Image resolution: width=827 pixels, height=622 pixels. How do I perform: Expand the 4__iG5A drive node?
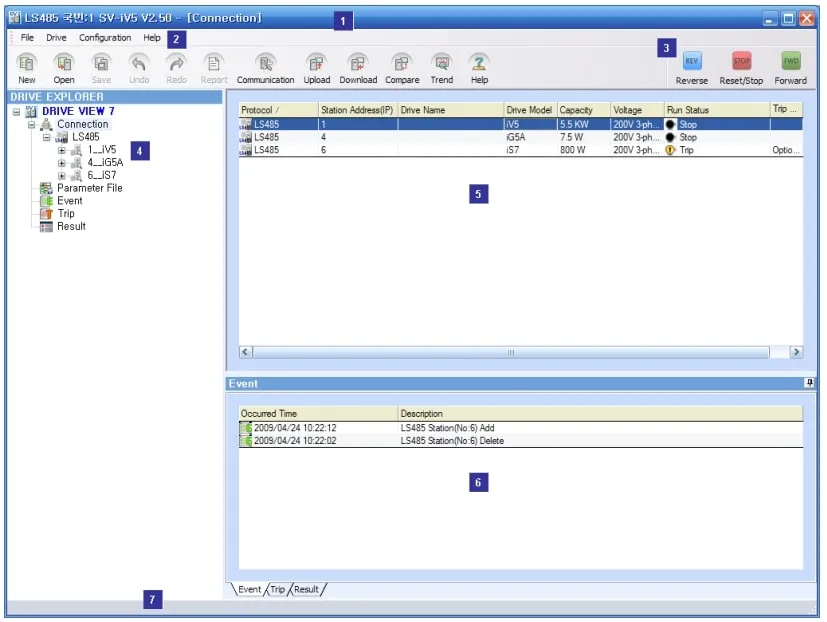tap(62, 163)
